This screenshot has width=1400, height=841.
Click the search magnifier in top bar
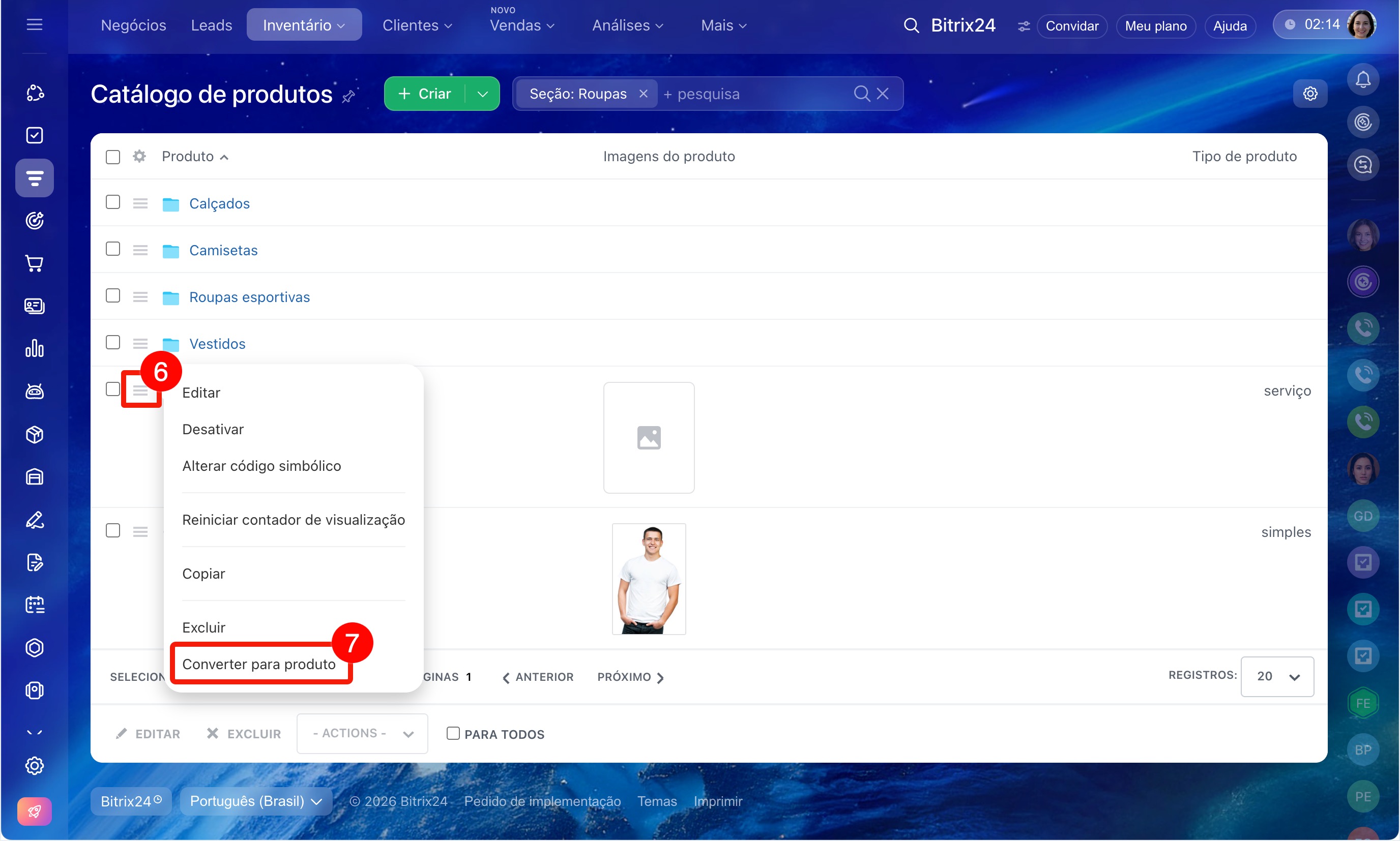point(911,25)
